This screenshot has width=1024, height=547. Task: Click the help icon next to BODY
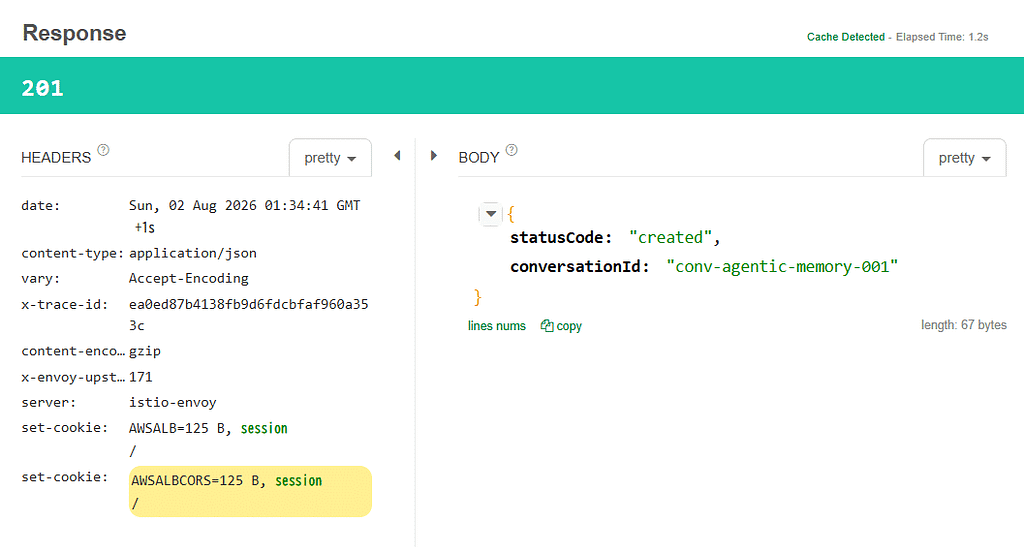pyautogui.click(x=511, y=150)
